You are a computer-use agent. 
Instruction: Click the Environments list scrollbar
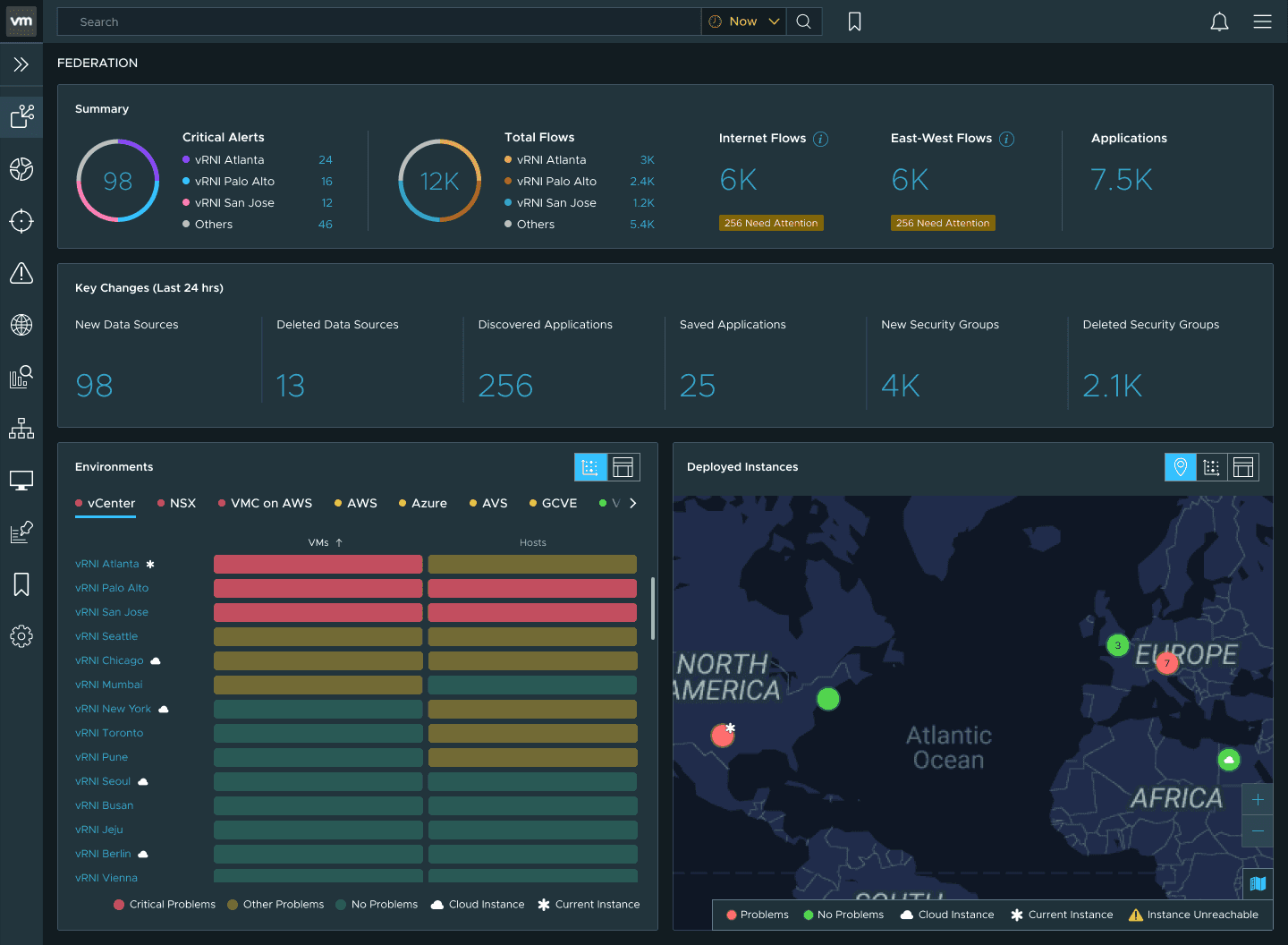[x=653, y=609]
